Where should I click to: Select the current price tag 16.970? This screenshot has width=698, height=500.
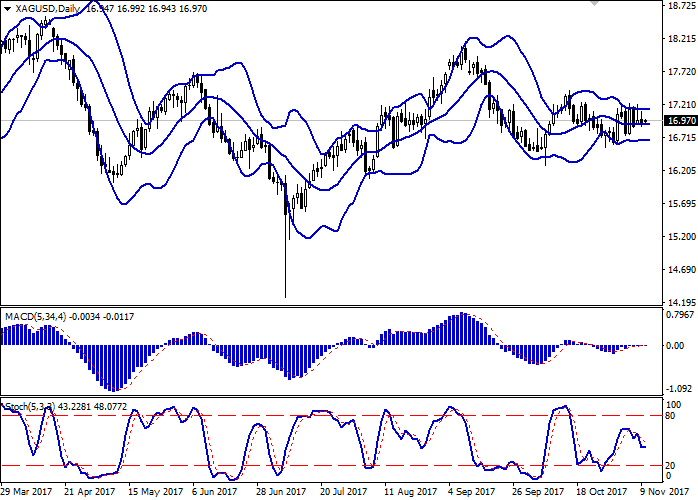pyautogui.click(x=680, y=122)
